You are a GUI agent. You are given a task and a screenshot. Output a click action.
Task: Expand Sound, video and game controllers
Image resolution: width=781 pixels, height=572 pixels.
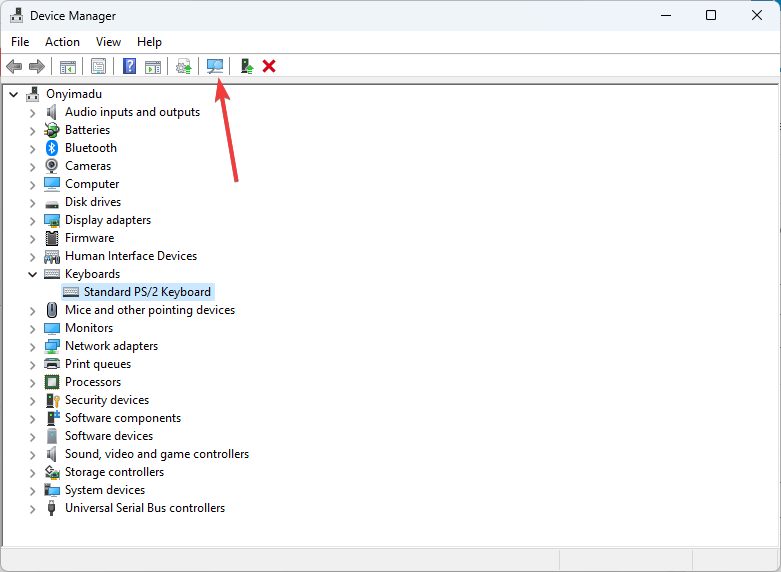tap(32, 455)
